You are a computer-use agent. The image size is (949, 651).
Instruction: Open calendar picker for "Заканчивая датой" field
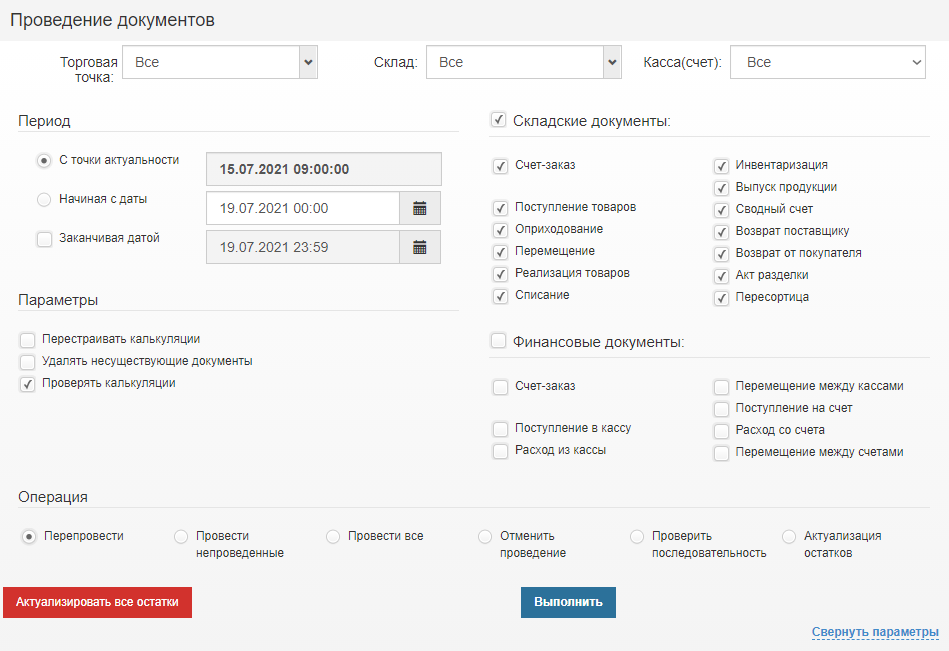pos(421,247)
